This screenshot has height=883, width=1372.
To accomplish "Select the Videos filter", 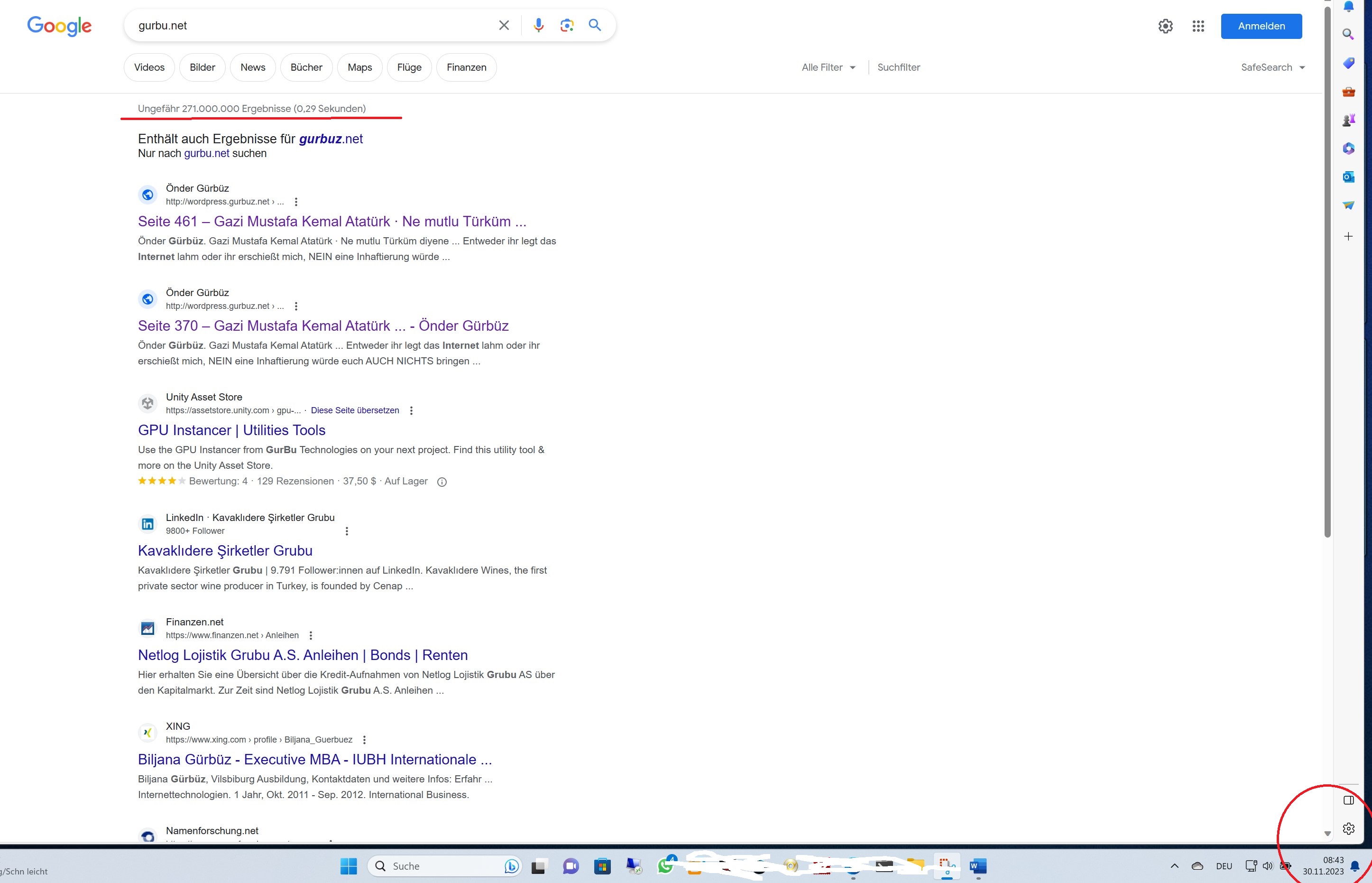I will pyautogui.click(x=149, y=67).
